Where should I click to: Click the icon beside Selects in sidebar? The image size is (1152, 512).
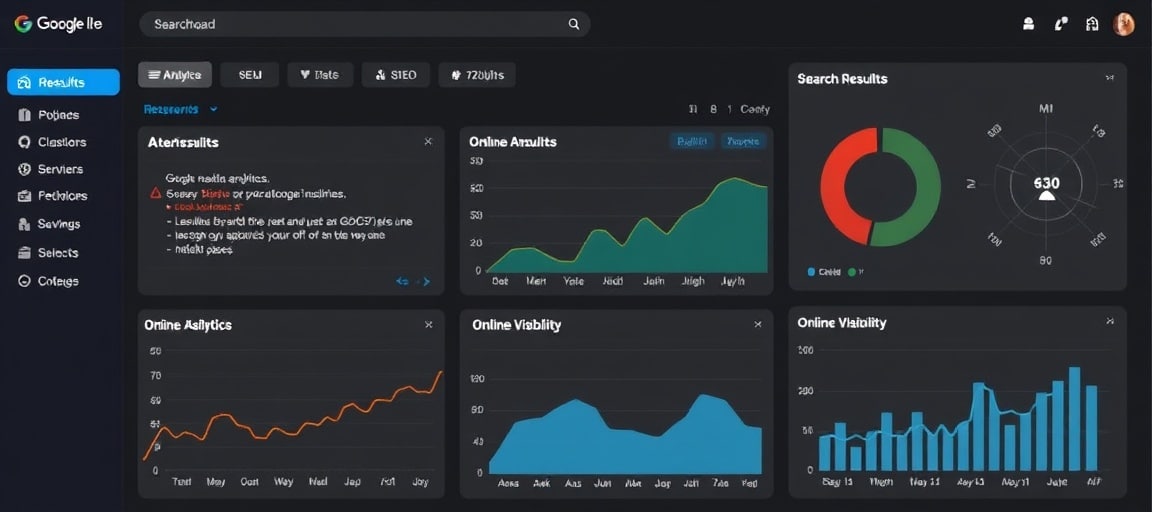(24, 253)
